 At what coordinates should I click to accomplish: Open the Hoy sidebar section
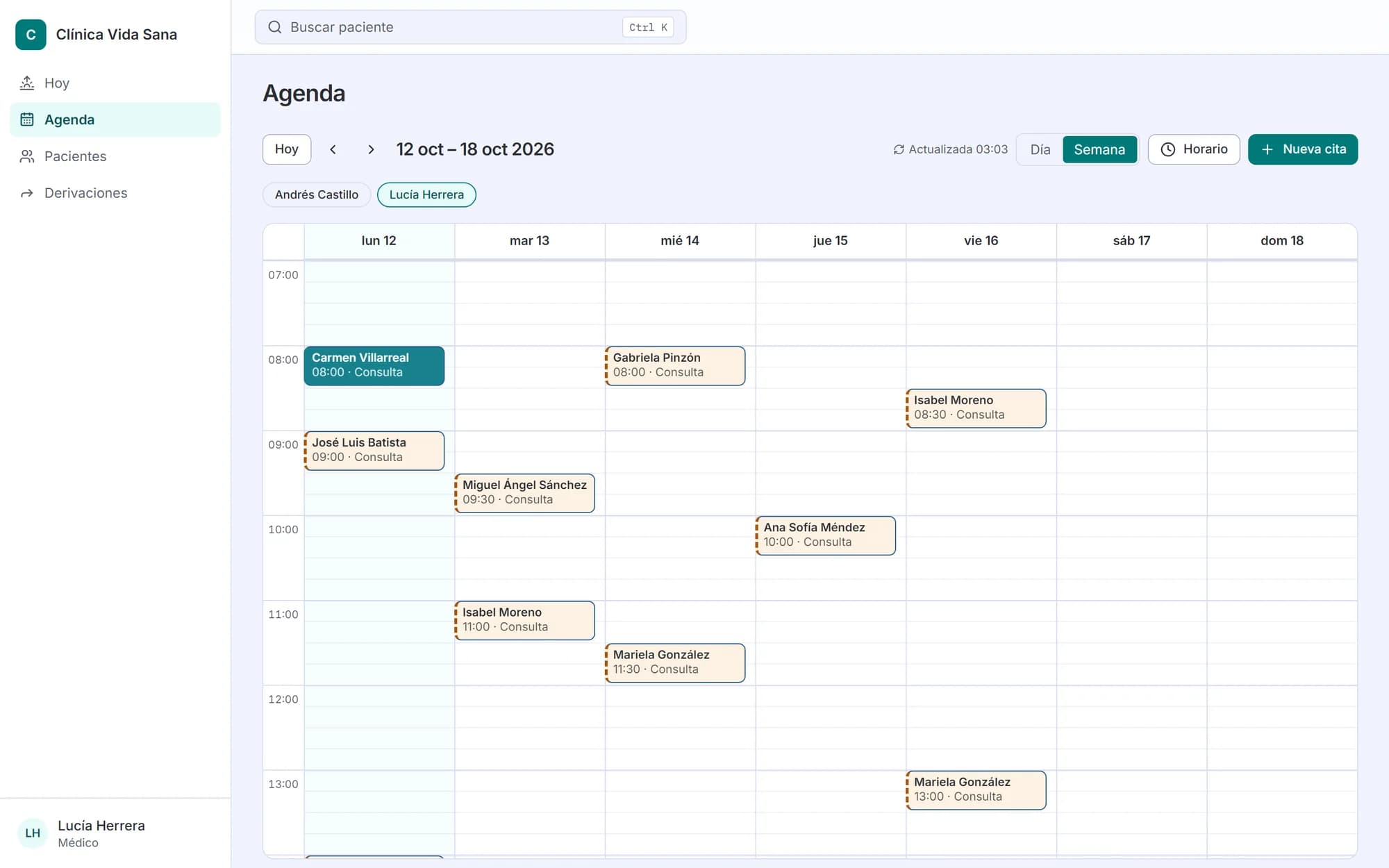115,83
